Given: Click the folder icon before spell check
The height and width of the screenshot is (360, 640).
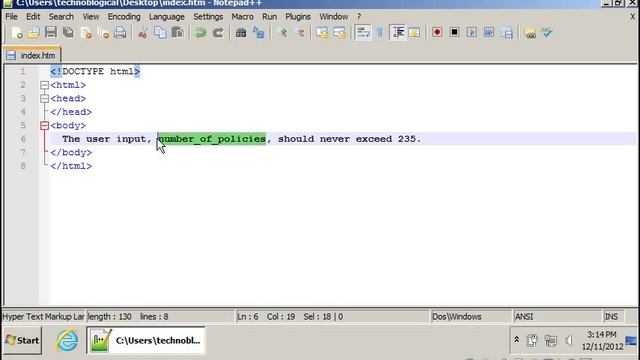Looking at the screenshot, I should point(530,33).
